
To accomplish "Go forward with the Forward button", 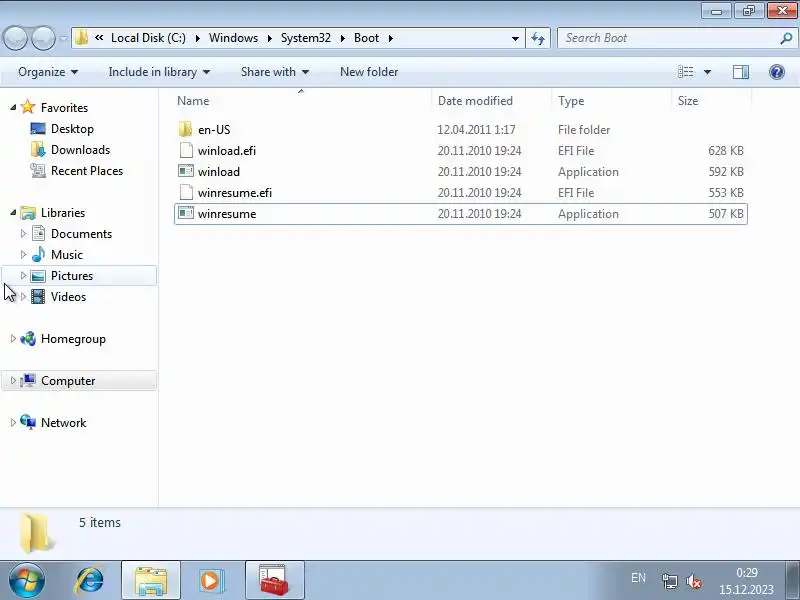I will pyautogui.click(x=43, y=38).
